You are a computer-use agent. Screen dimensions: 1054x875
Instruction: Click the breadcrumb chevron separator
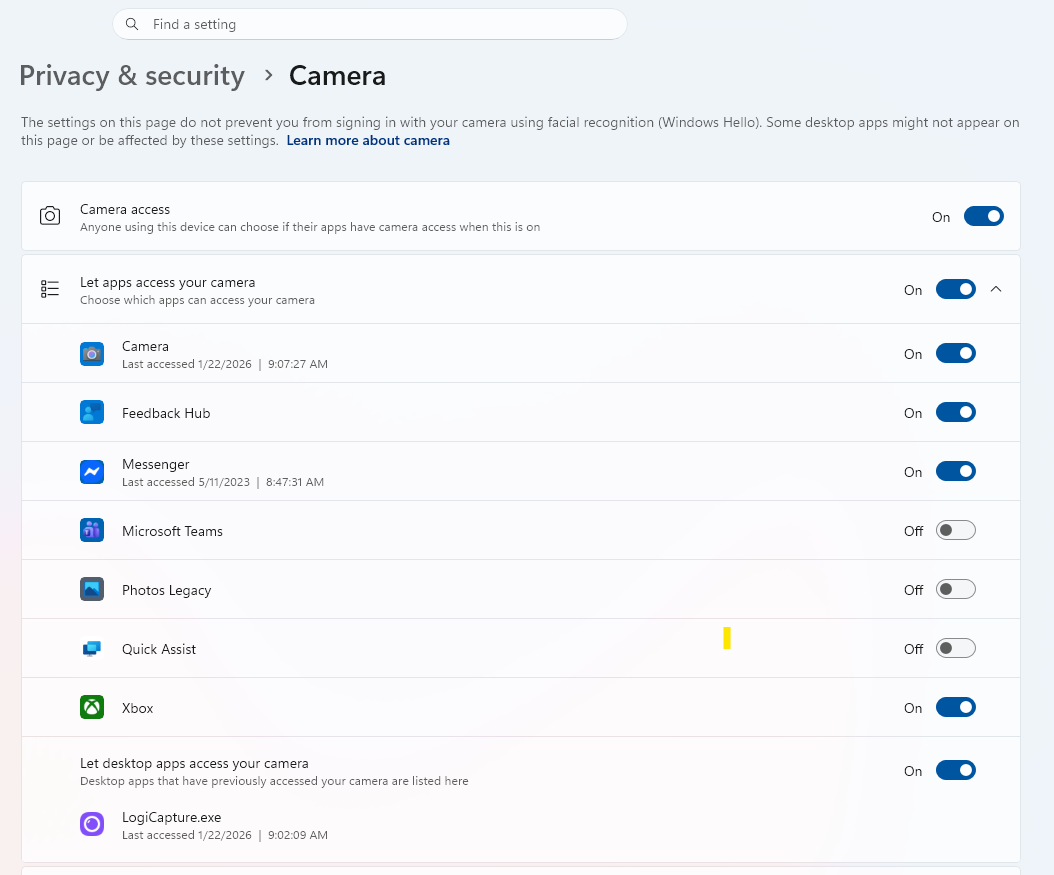tap(268, 75)
